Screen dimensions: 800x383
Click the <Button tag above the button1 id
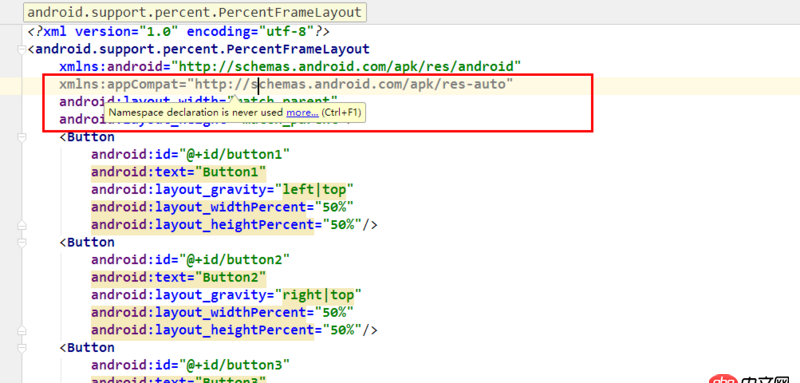point(87,137)
